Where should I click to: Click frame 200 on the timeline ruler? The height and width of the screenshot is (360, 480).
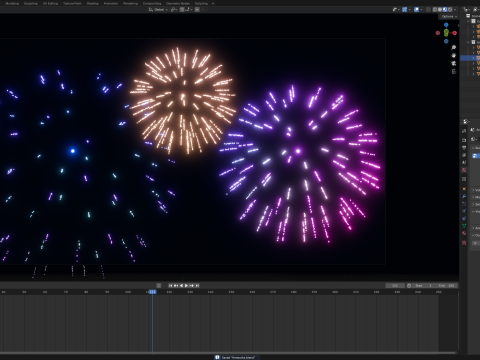coord(335,292)
